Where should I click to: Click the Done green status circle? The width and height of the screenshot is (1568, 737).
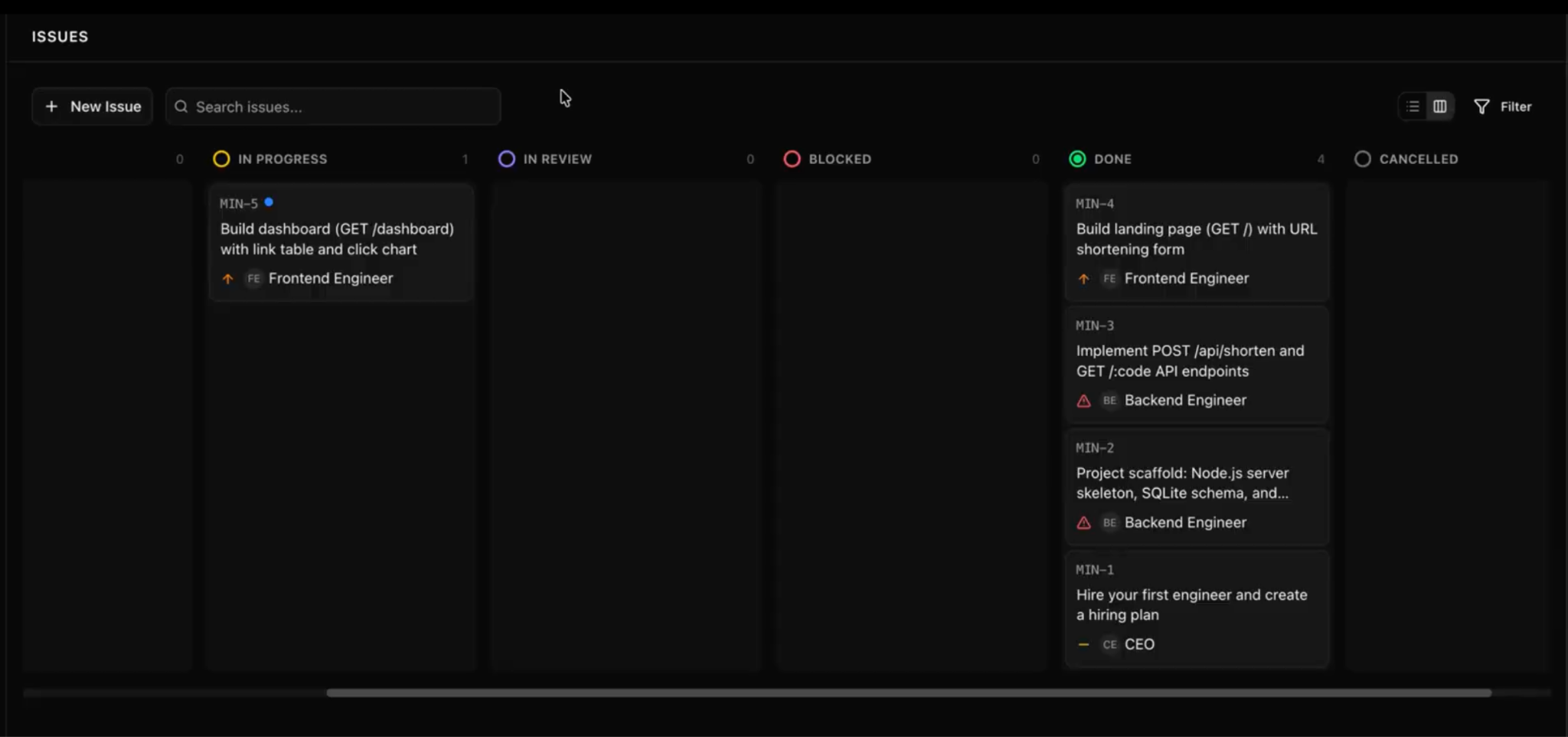point(1077,159)
